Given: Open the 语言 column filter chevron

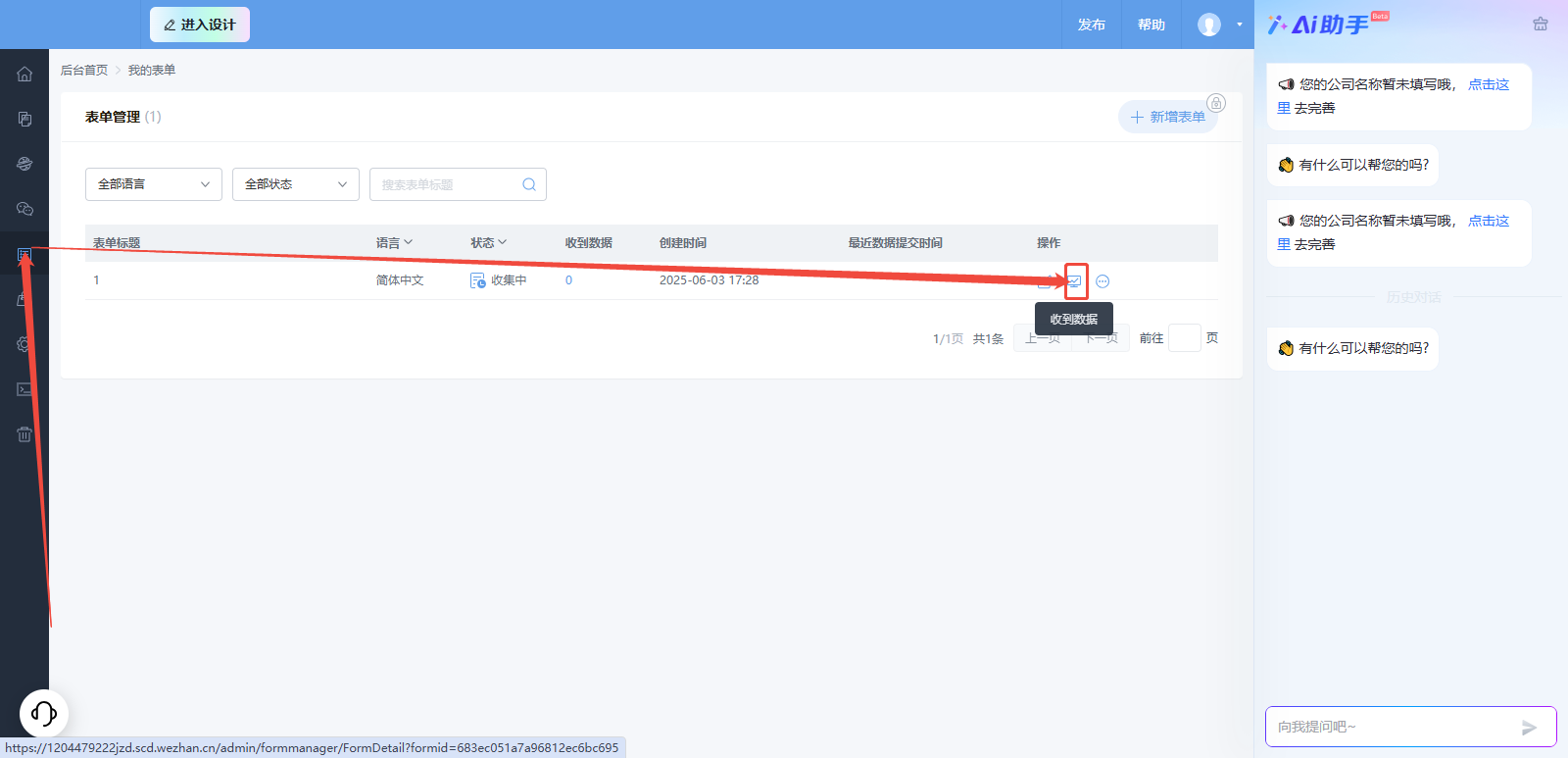Looking at the screenshot, I should 409,242.
